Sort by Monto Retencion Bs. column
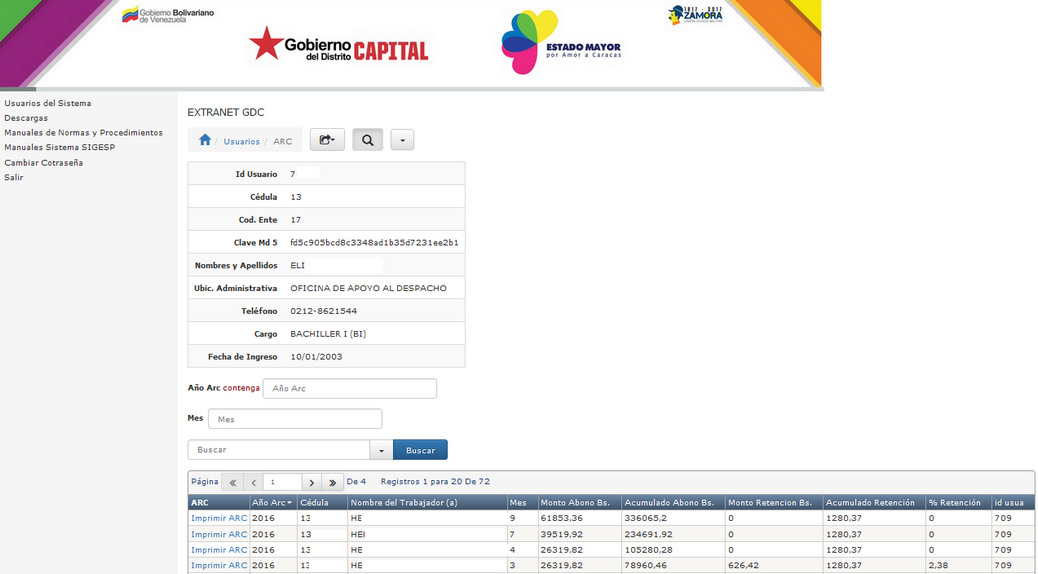 pyautogui.click(x=770, y=502)
